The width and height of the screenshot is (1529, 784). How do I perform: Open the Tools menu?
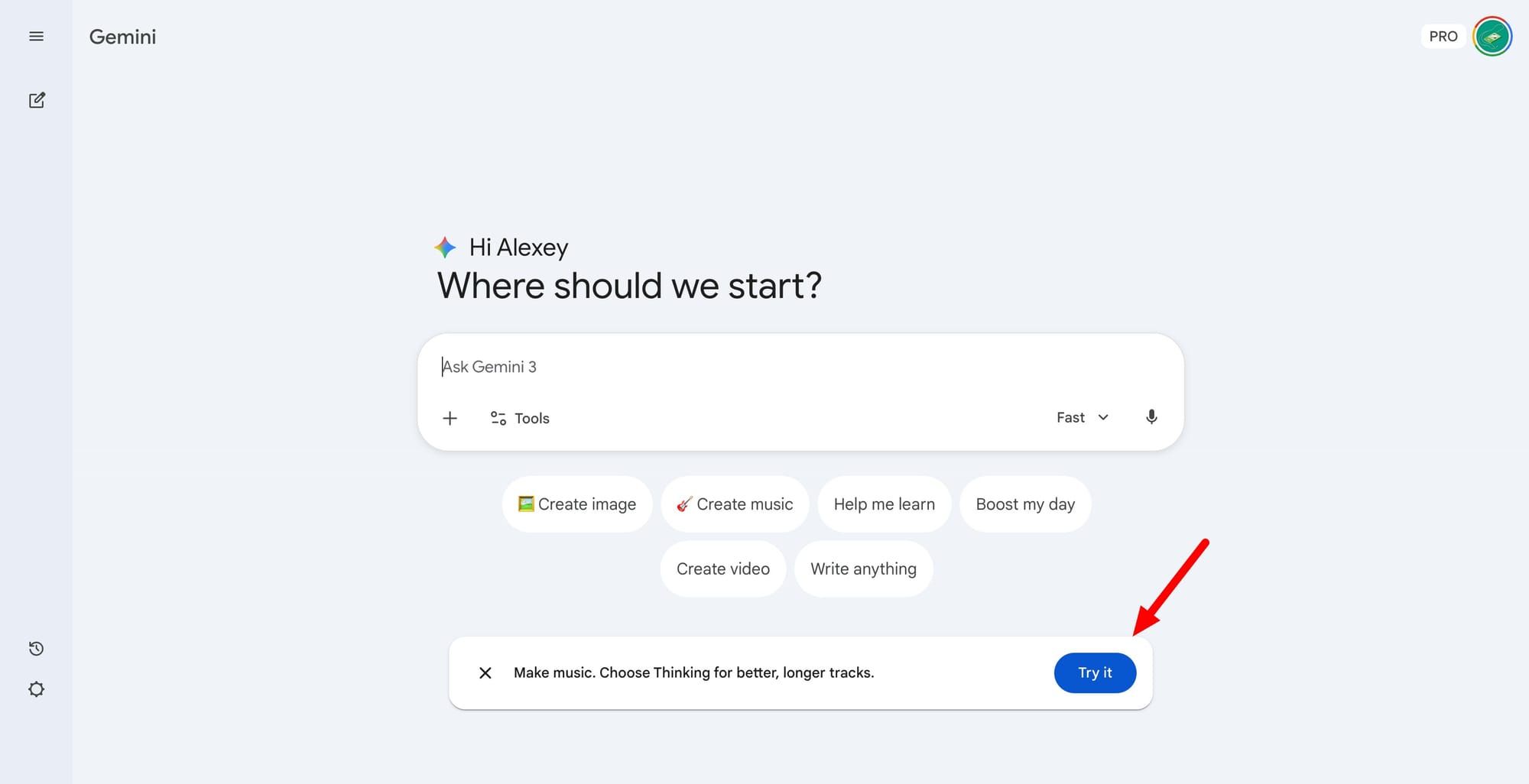pos(520,418)
